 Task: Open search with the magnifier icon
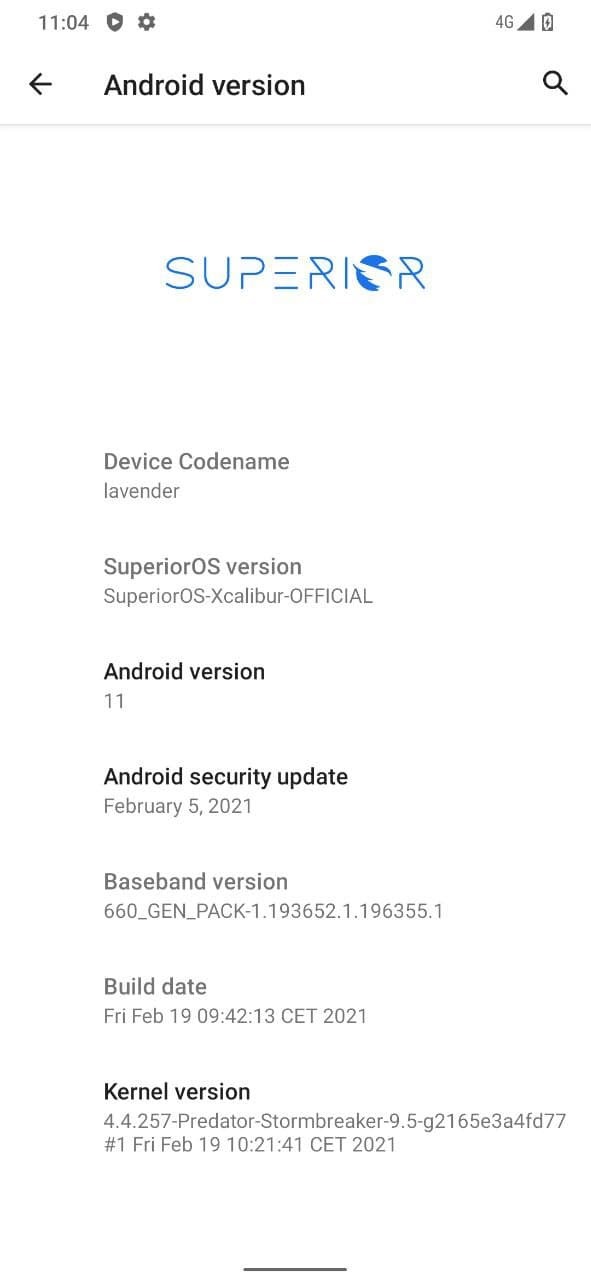pyautogui.click(x=555, y=83)
